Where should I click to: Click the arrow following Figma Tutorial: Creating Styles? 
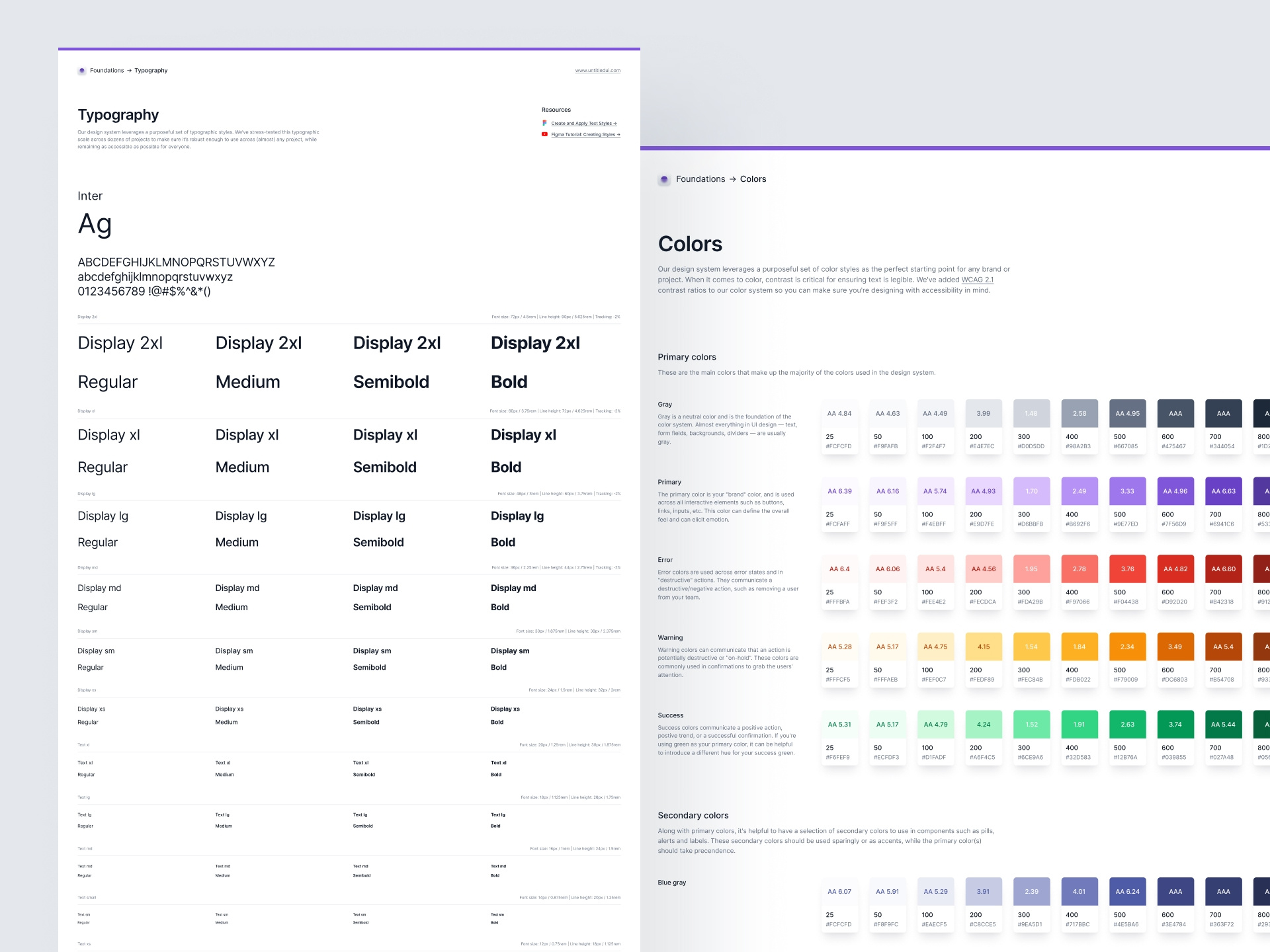point(618,134)
